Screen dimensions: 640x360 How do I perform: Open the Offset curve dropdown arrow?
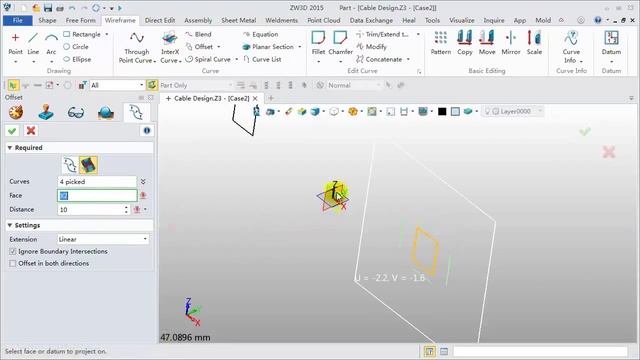coord(219,47)
